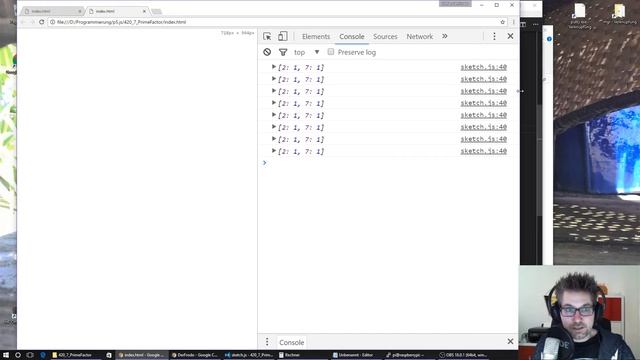Close the bottom Console drawer
The width and height of the screenshot is (640, 360).
click(510, 341)
